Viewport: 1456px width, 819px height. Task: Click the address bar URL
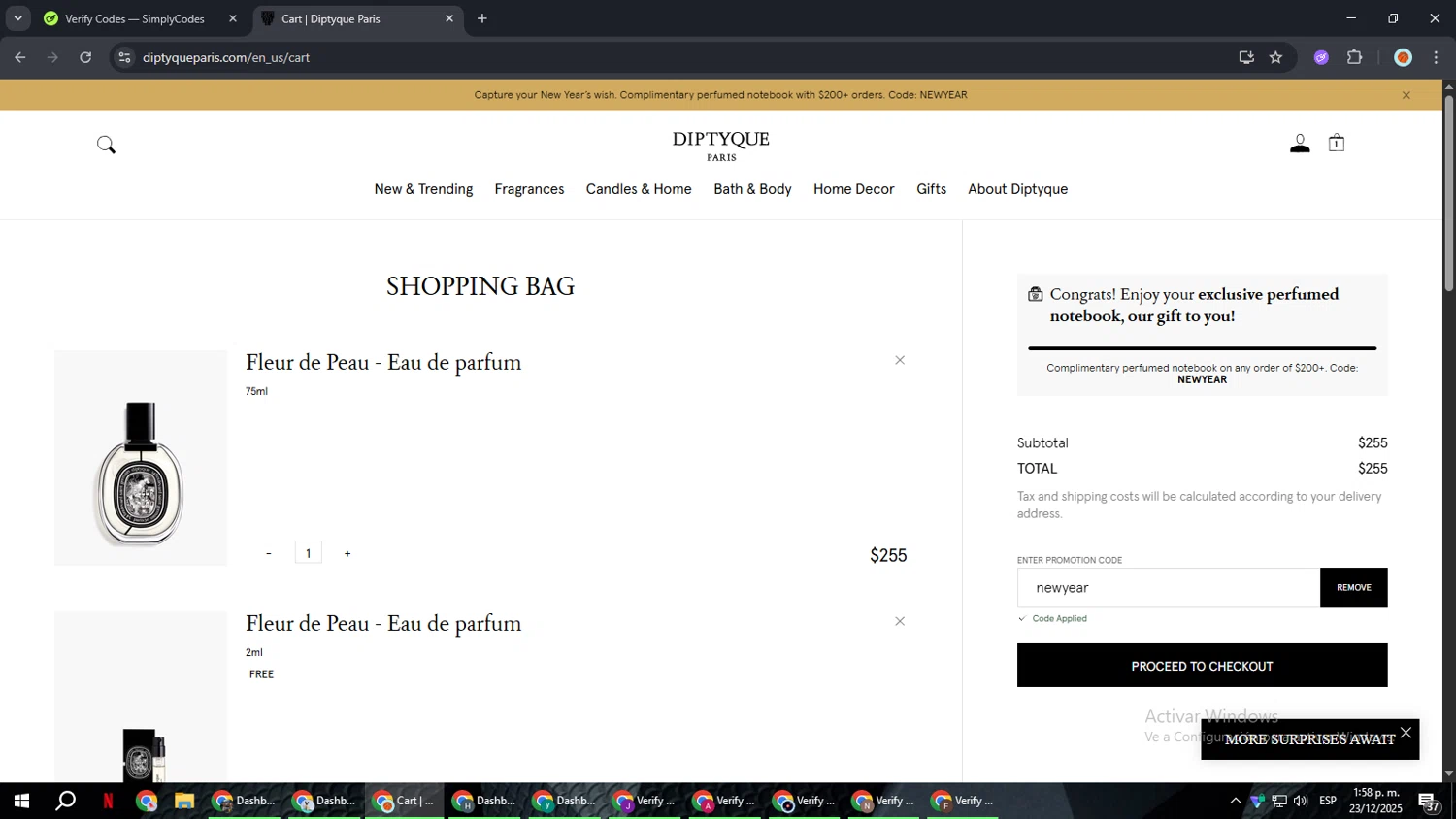click(x=226, y=57)
